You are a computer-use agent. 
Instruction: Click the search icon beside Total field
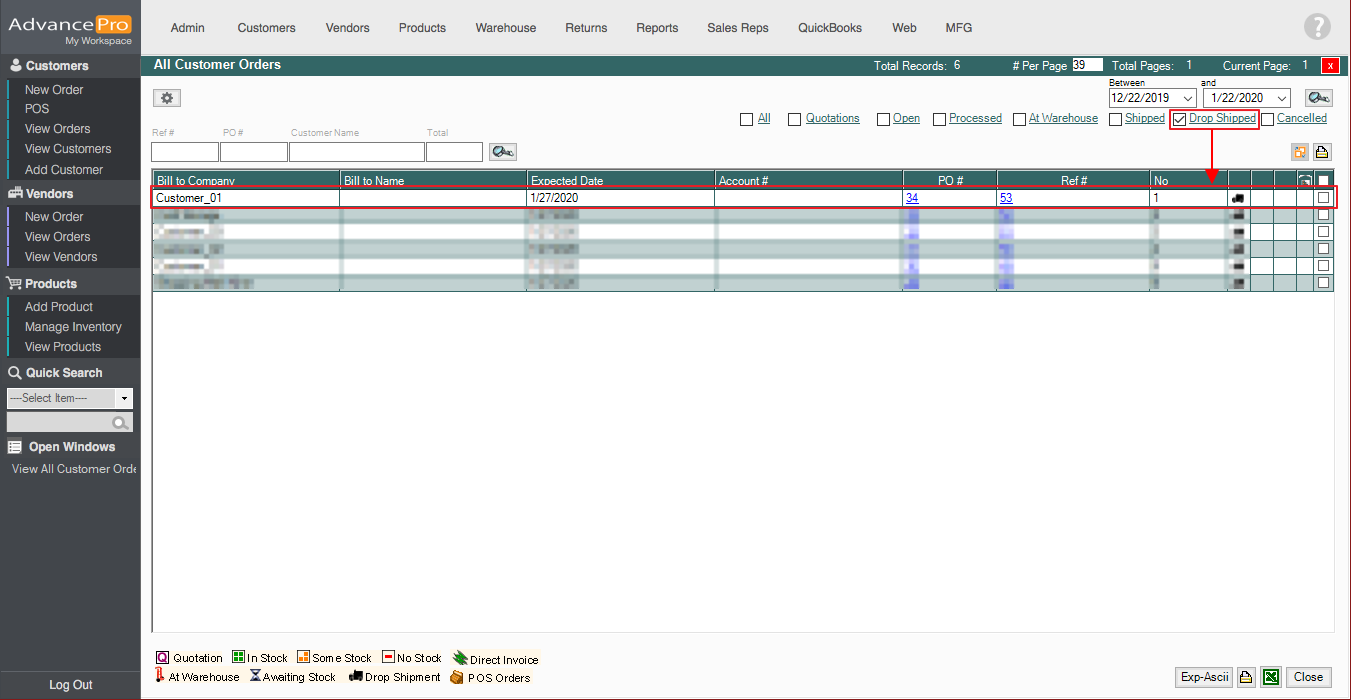click(502, 152)
